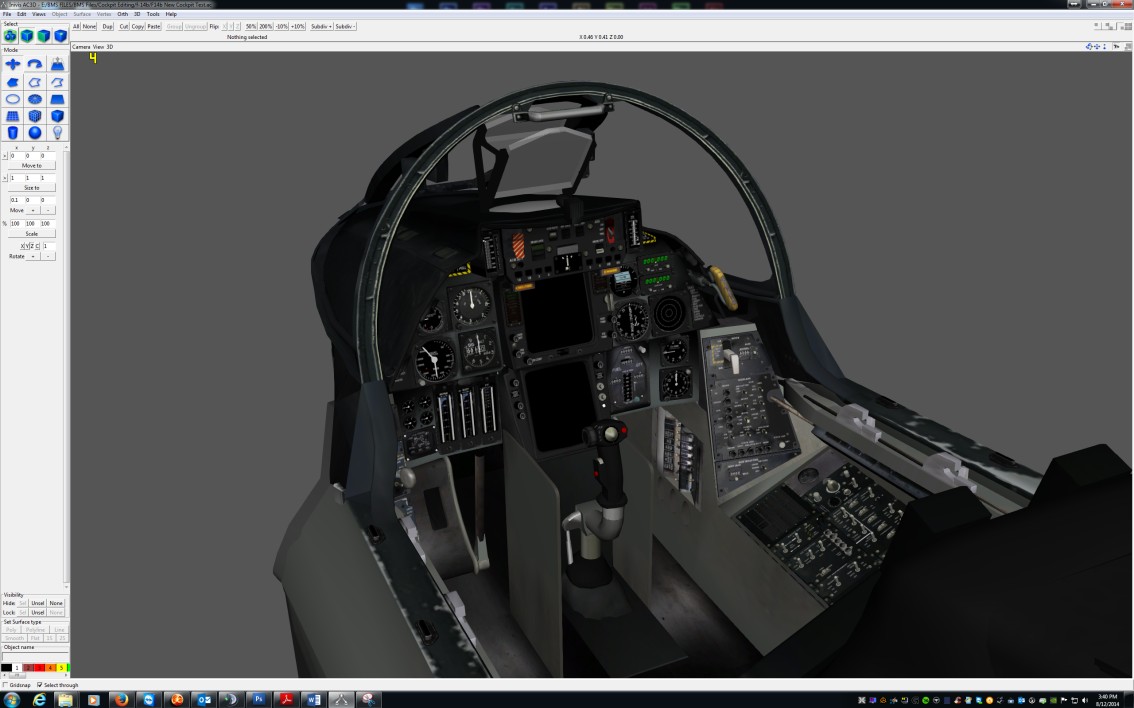Enable the Gridsnap checkbox

pos(5,685)
